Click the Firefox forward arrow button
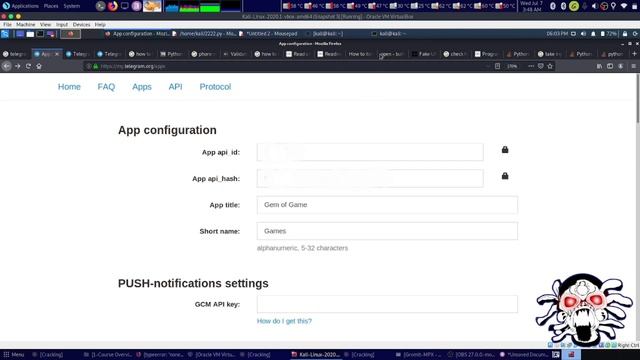Screen dimensions: 640x360 click(18, 66)
